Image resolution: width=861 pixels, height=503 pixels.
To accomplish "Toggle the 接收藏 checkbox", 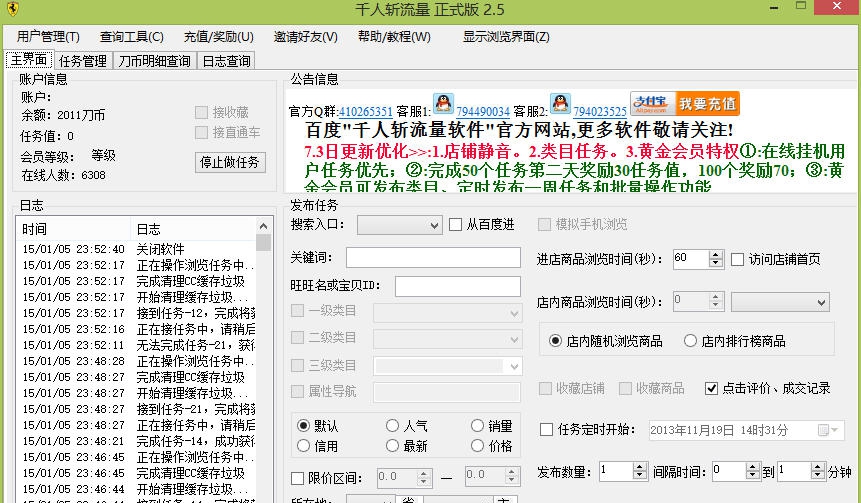I will tap(202, 112).
